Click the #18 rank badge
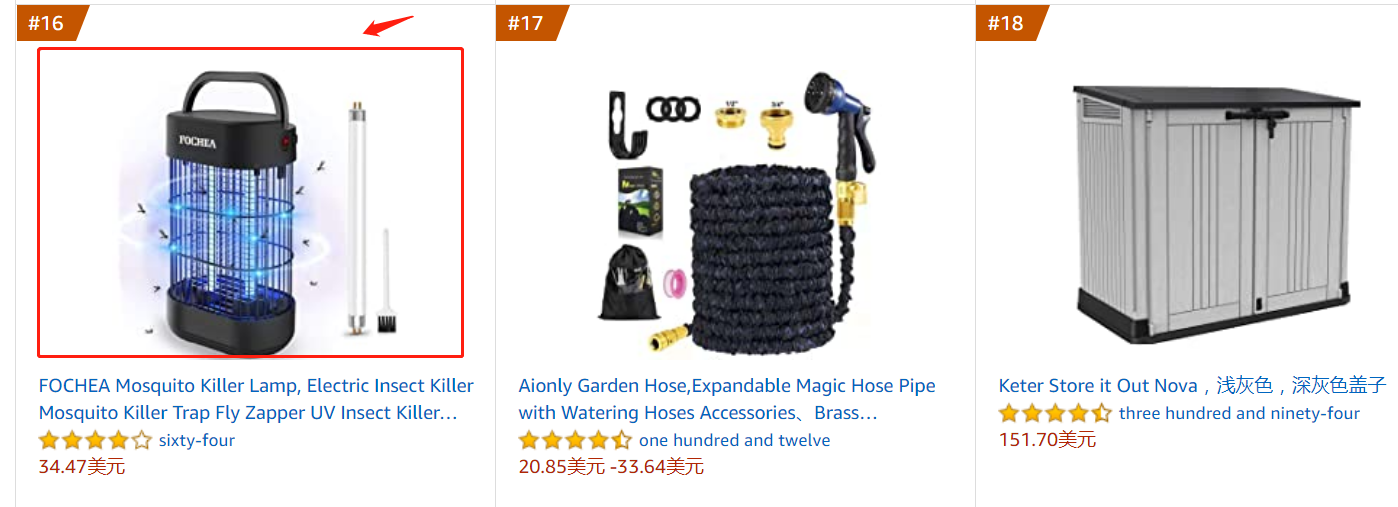Viewport: 1398px width, 507px height. point(1009,23)
